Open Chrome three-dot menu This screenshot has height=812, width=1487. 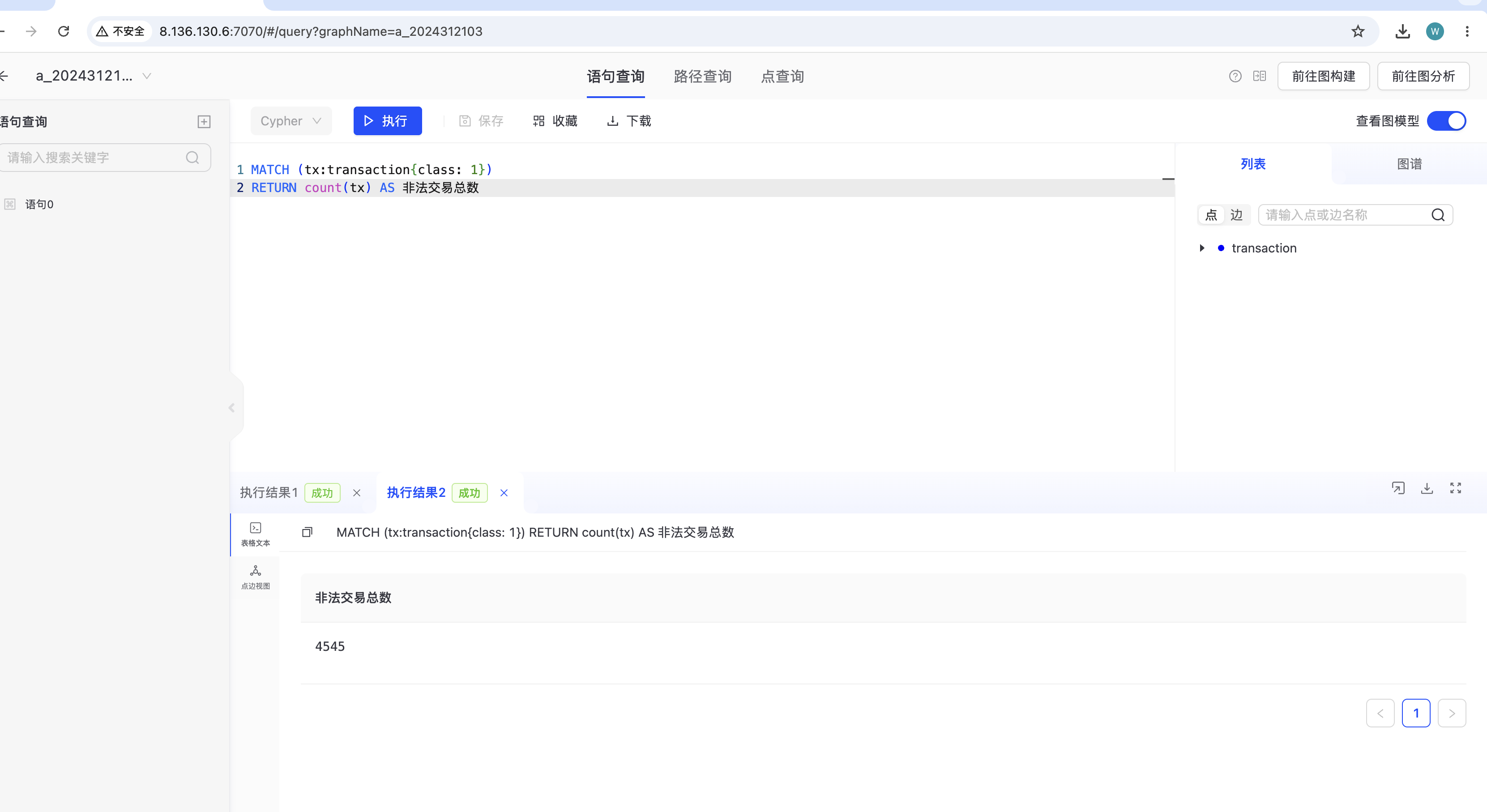pyautogui.click(x=1467, y=31)
